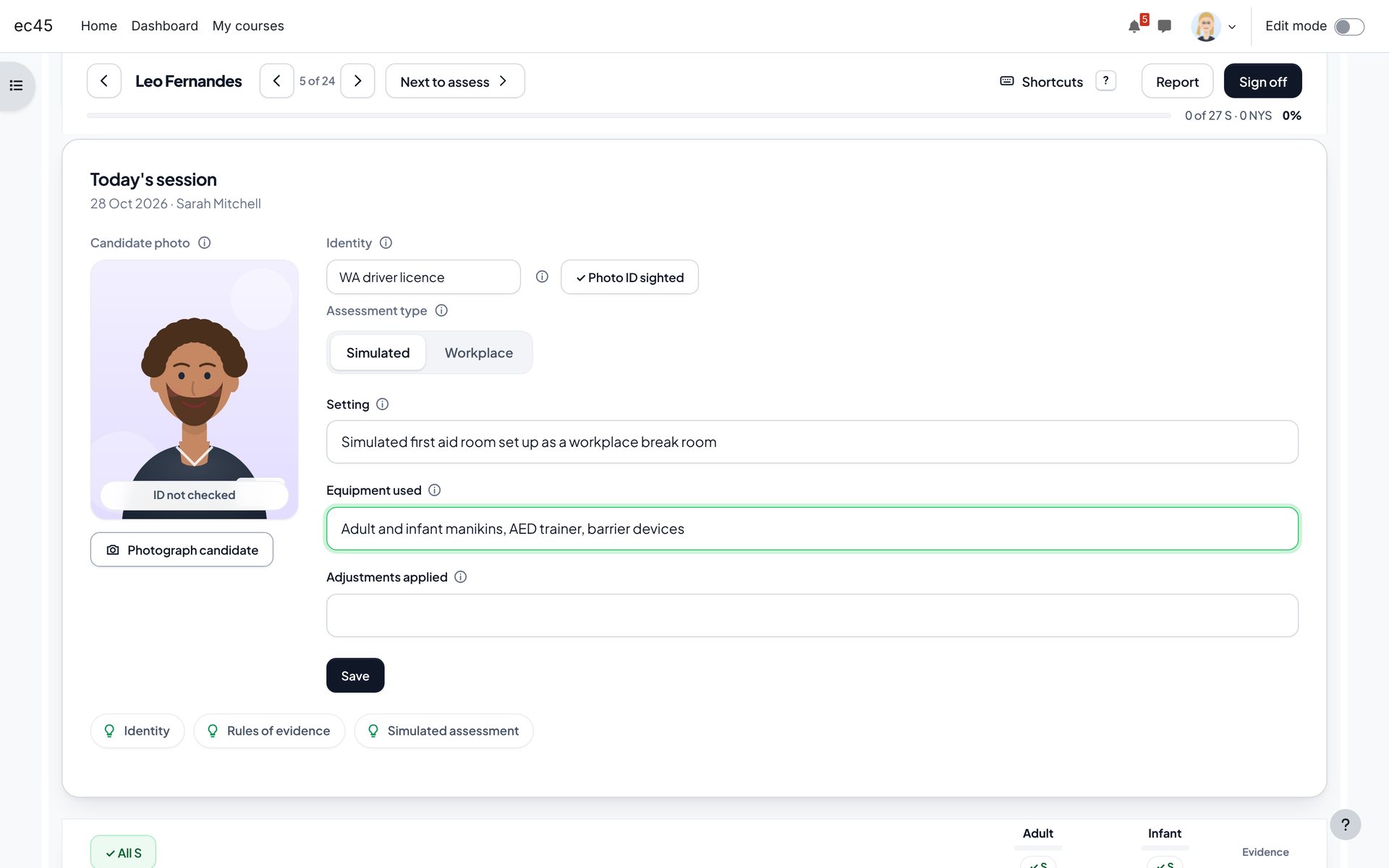1389x868 pixels.
Task: Click the Equipment used field
Action: point(812,529)
